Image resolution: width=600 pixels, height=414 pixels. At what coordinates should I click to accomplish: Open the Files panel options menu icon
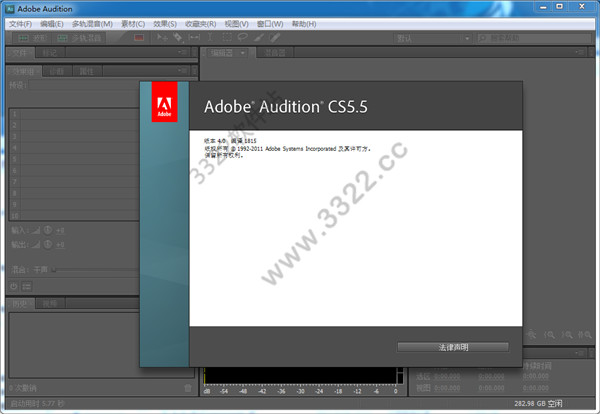point(183,52)
